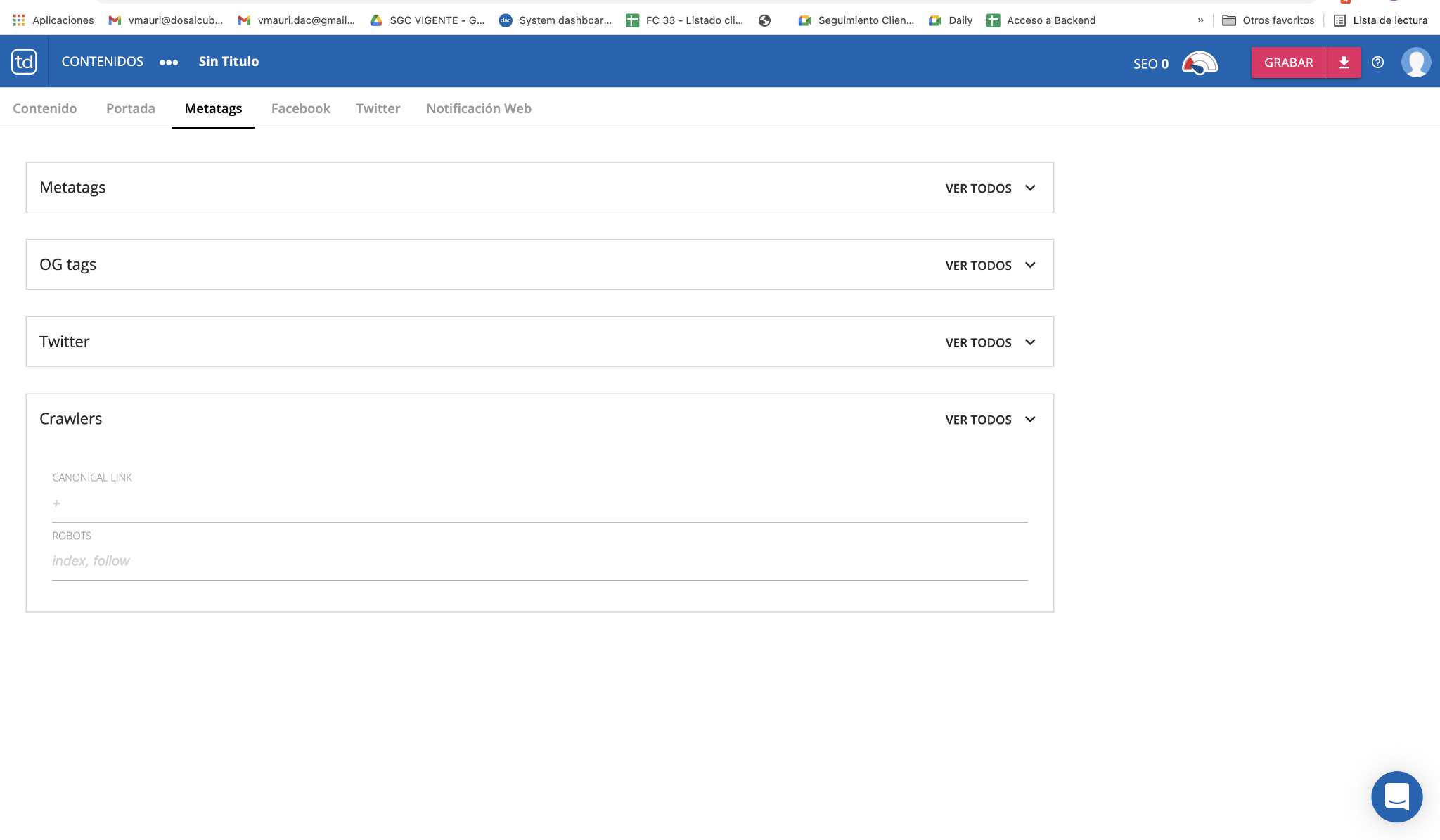The width and height of the screenshot is (1440, 840).
Task: Click the download arrow beside GRABAR
Action: tap(1344, 63)
